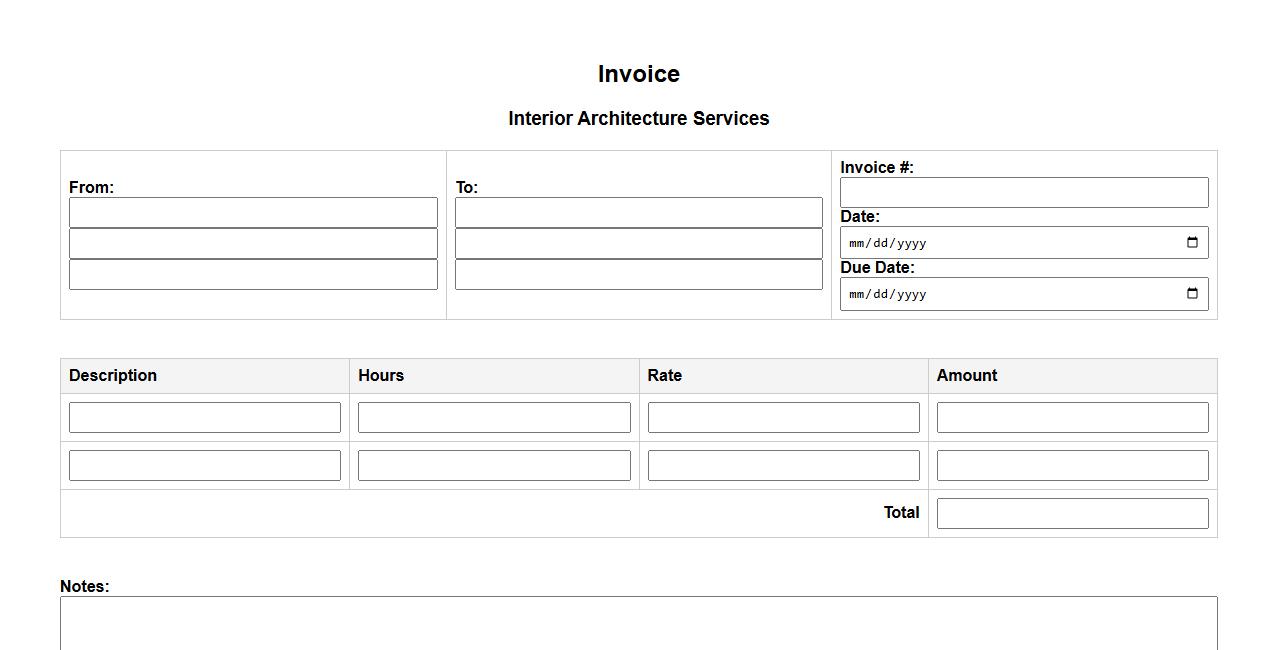Click the second To address line field
Image resolution: width=1278 pixels, height=650 pixels.
click(x=638, y=243)
